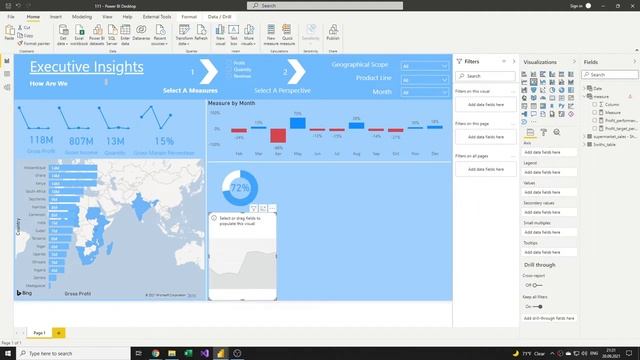The width and height of the screenshot is (640, 360).
Task: Click the Get data ribbon icon
Action: click(62, 34)
